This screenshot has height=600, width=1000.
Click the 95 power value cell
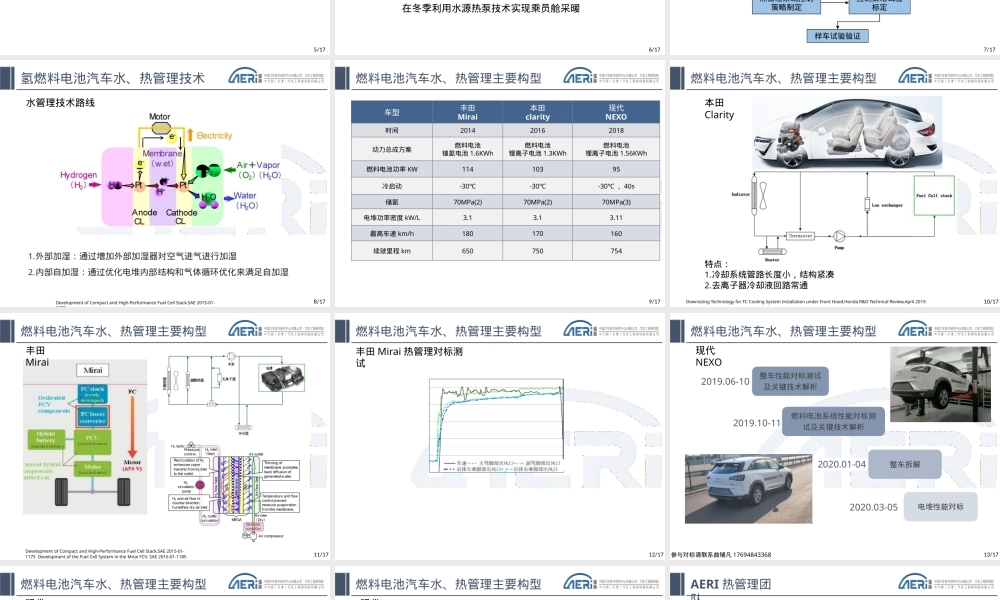[616, 170]
